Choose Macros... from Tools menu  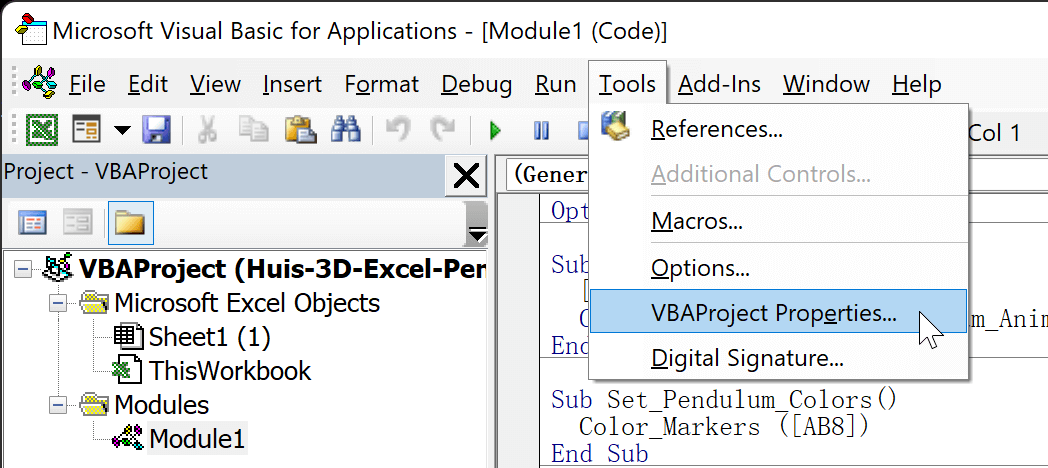click(779, 220)
